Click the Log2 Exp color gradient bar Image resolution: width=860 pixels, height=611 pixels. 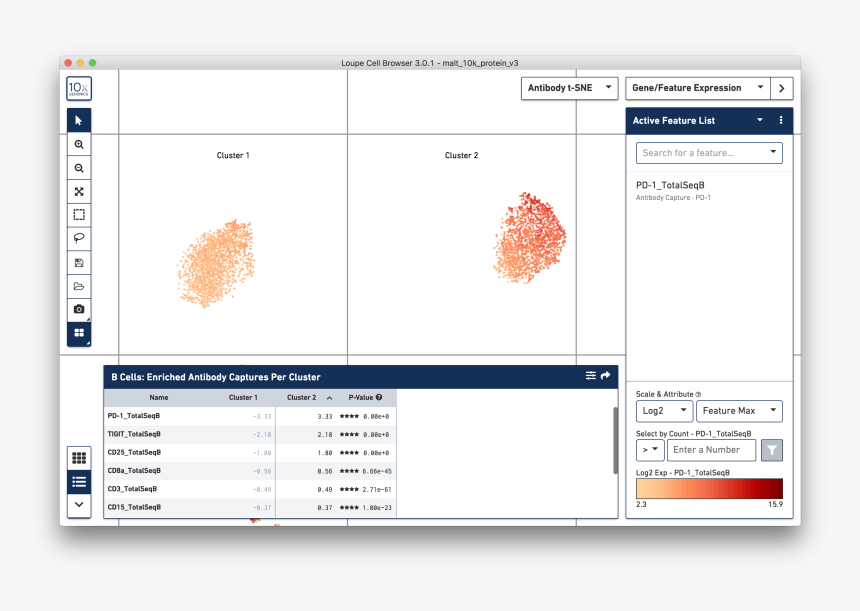click(709, 489)
